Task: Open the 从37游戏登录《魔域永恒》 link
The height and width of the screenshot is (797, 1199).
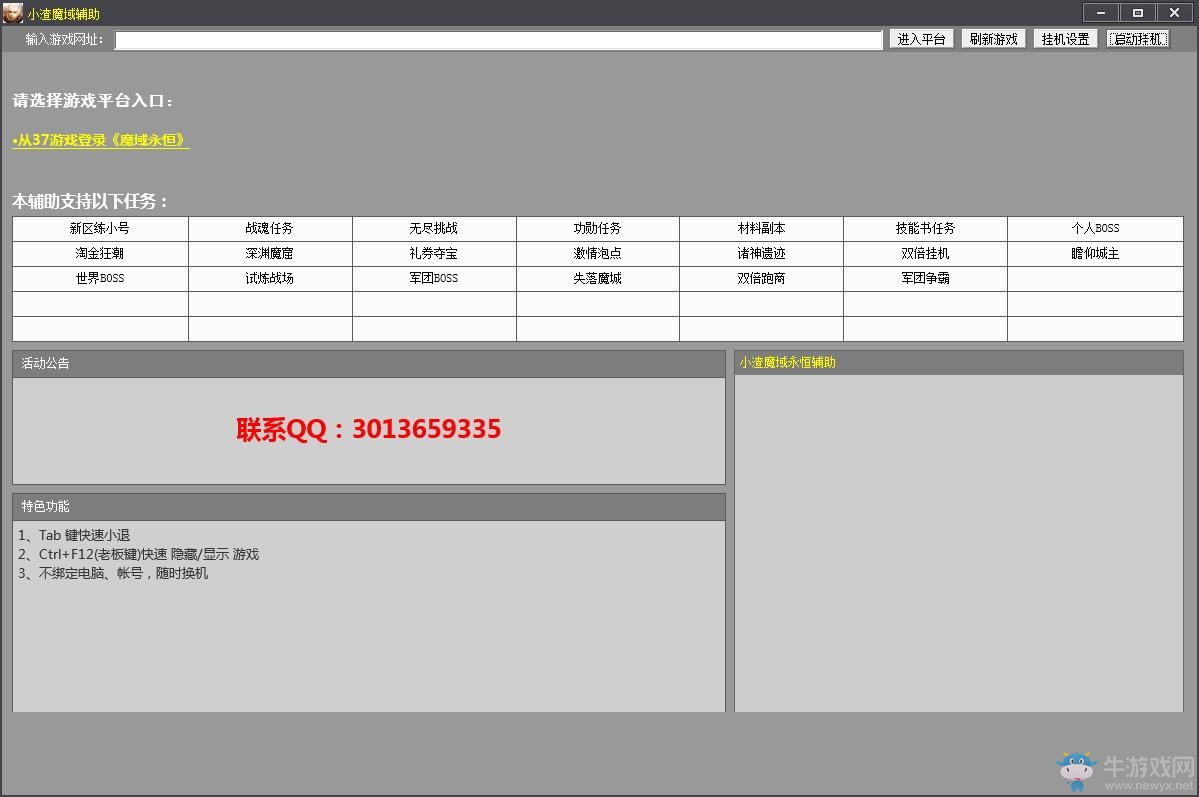Action: [x=100, y=140]
